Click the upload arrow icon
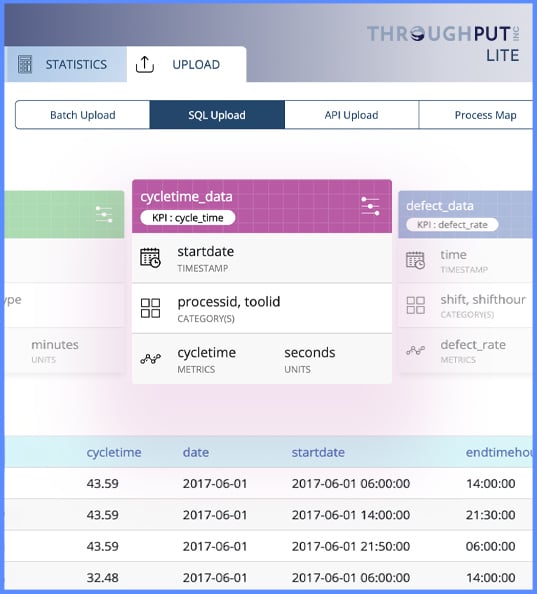The height and width of the screenshot is (594, 537). pos(145,64)
